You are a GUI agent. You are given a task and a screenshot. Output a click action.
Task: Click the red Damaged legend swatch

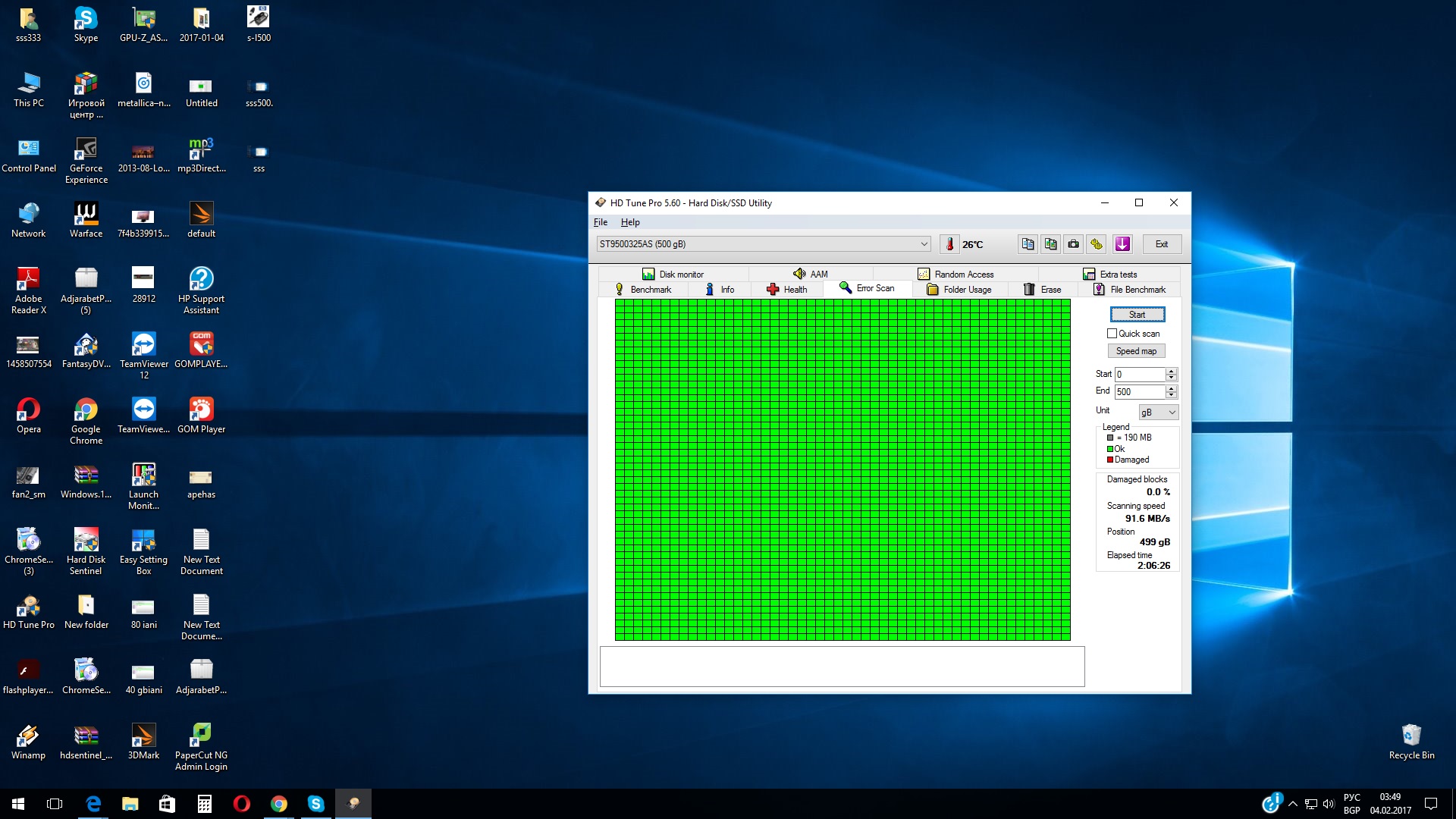pyautogui.click(x=1110, y=460)
